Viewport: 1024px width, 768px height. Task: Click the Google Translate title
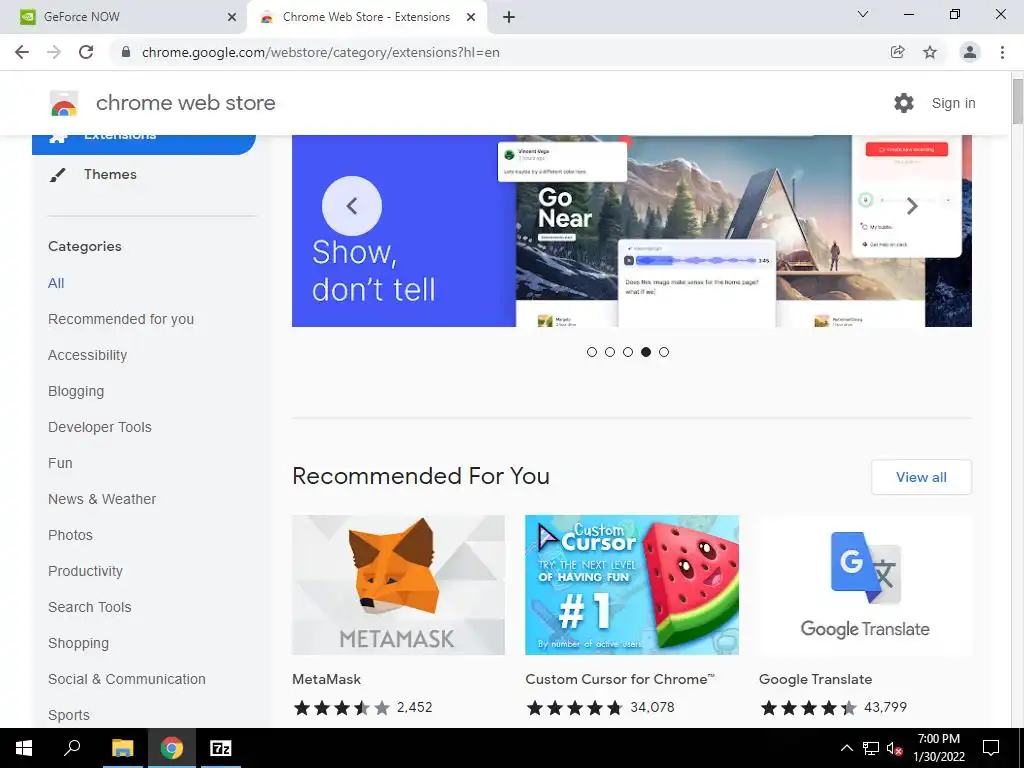pyautogui.click(x=816, y=679)
